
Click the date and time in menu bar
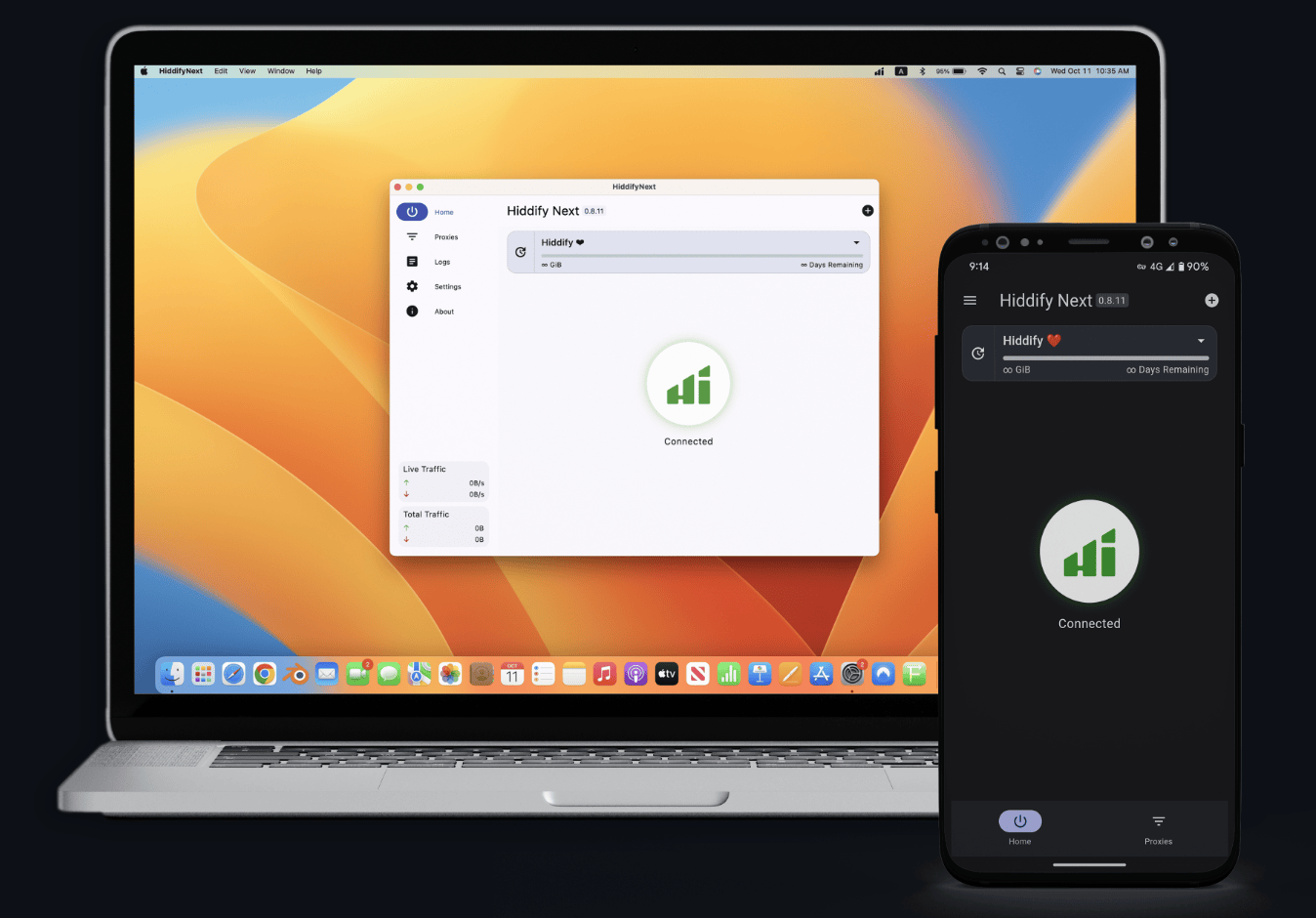coord(1090,71)
